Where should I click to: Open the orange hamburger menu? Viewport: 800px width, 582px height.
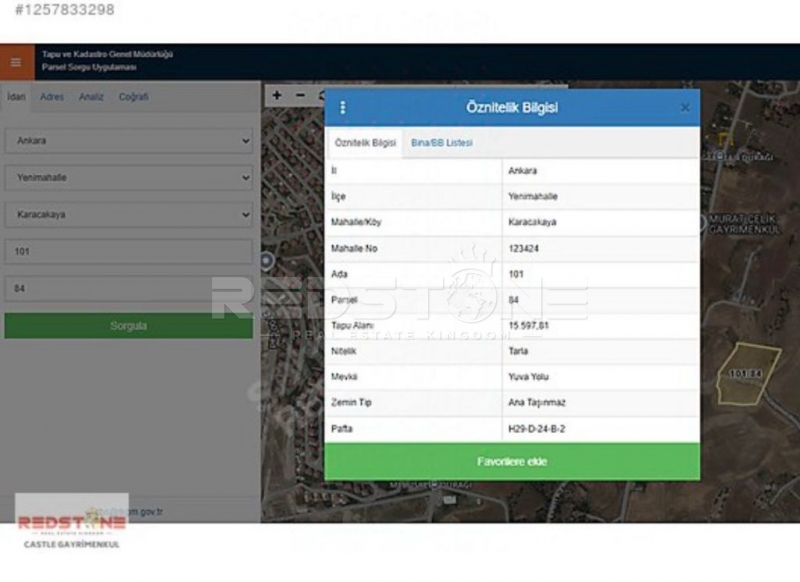15,61
